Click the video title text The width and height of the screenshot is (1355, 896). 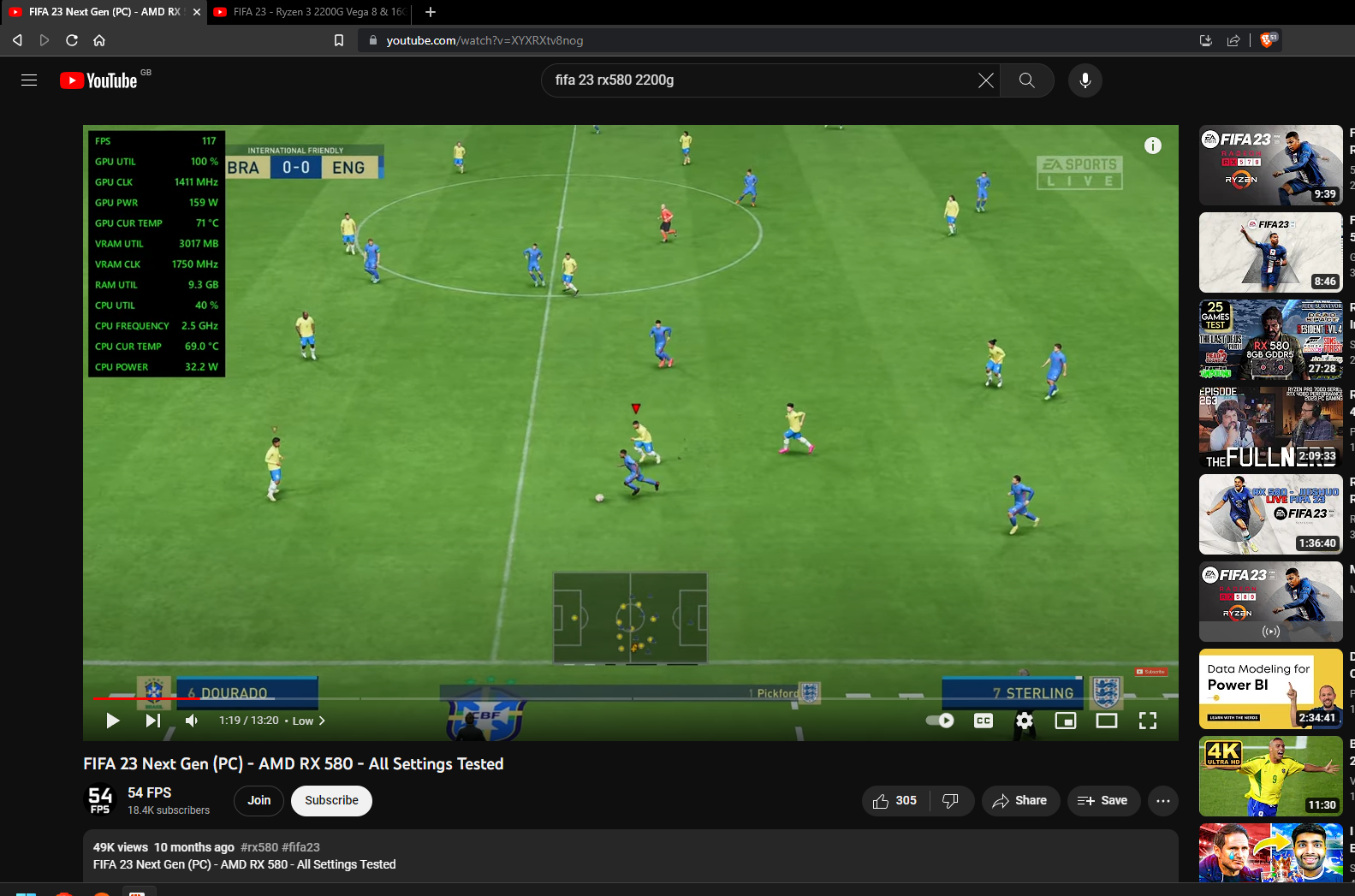click(293, 763)
